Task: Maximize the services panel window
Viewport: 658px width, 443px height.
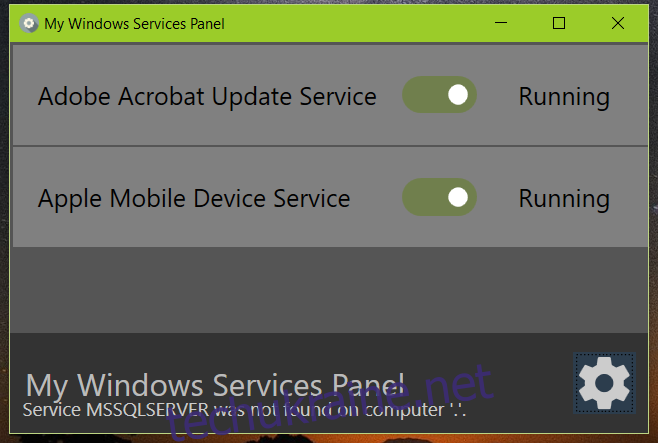Action: (559, 23)
